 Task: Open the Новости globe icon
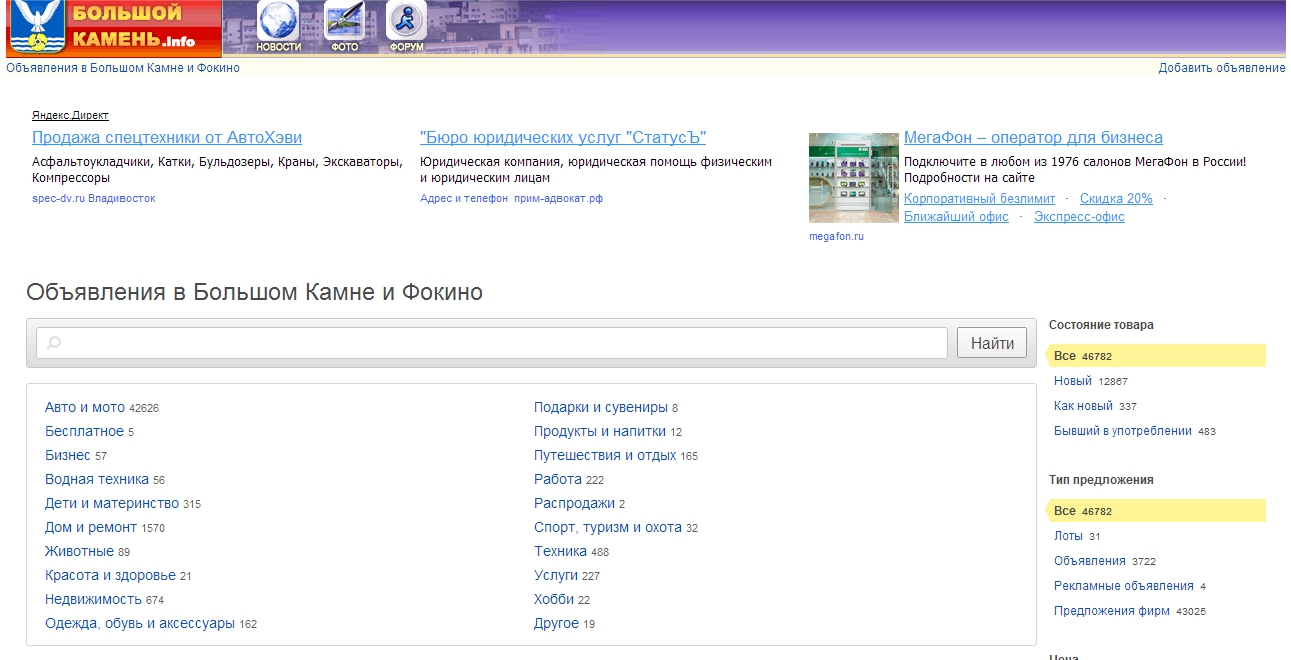pos(278,24)
